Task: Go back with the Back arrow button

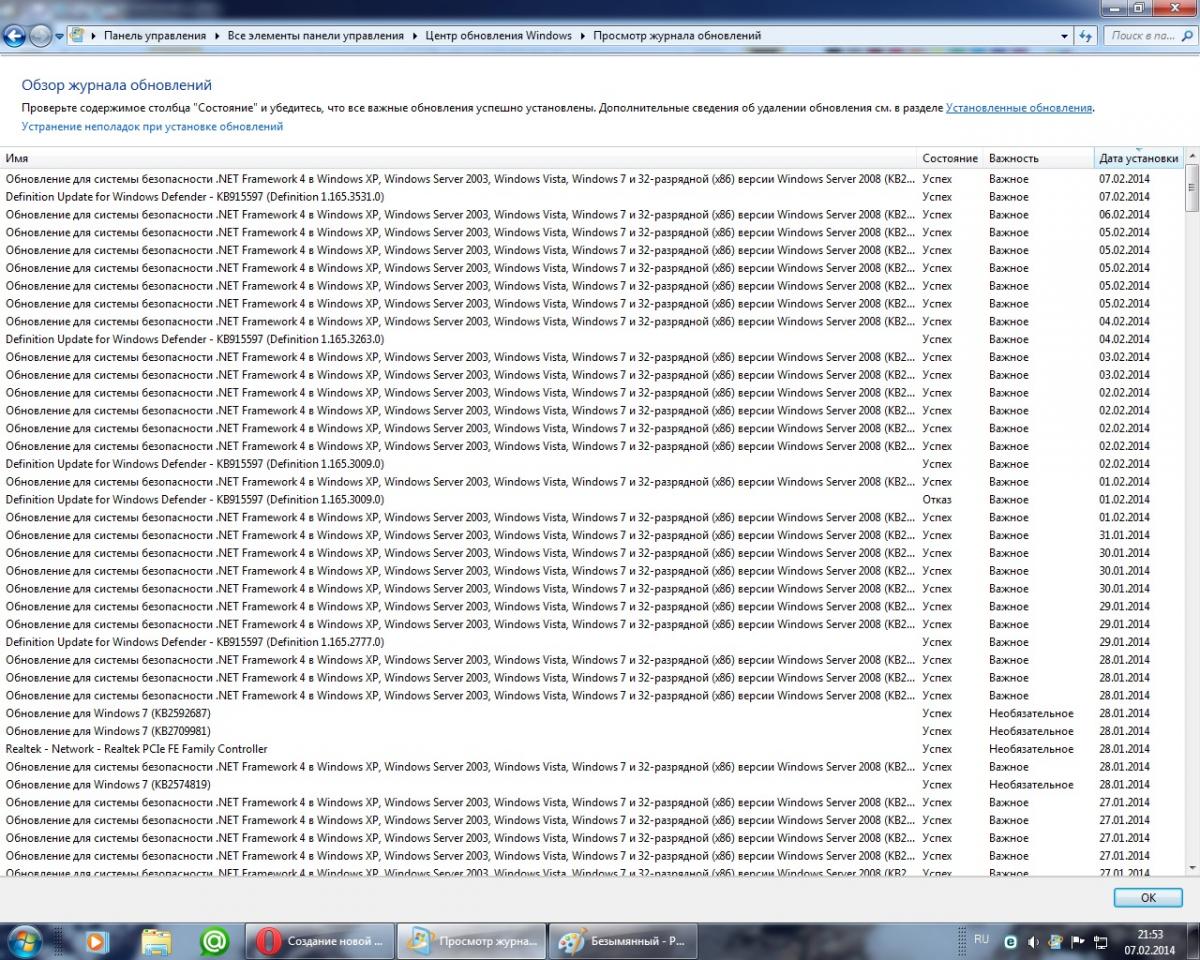Action: coord(15,37)
